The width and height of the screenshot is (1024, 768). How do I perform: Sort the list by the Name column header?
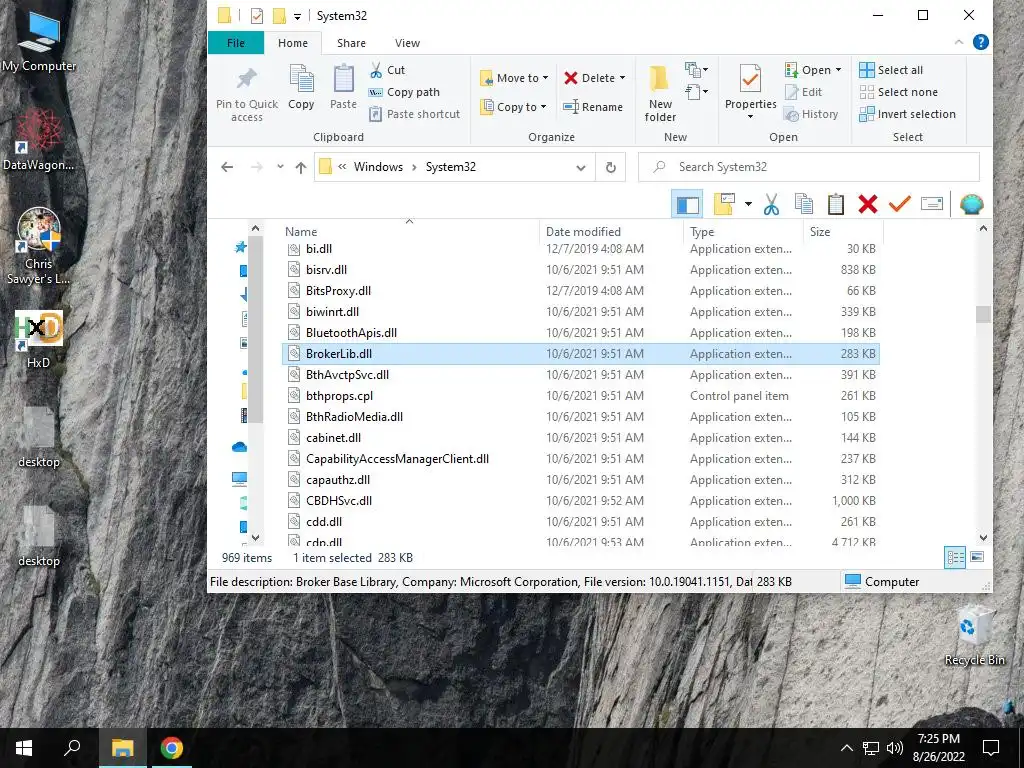411,232
